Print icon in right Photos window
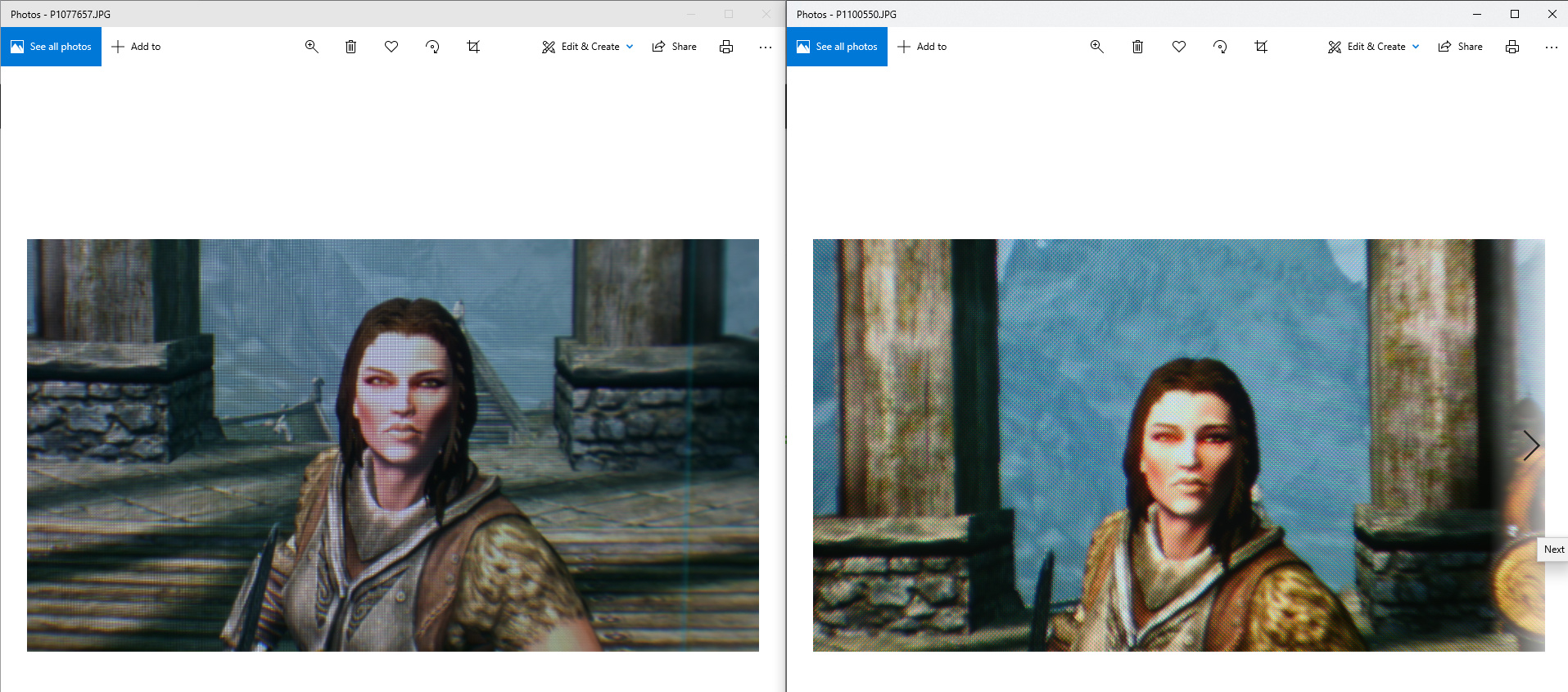 (1512, 47)
